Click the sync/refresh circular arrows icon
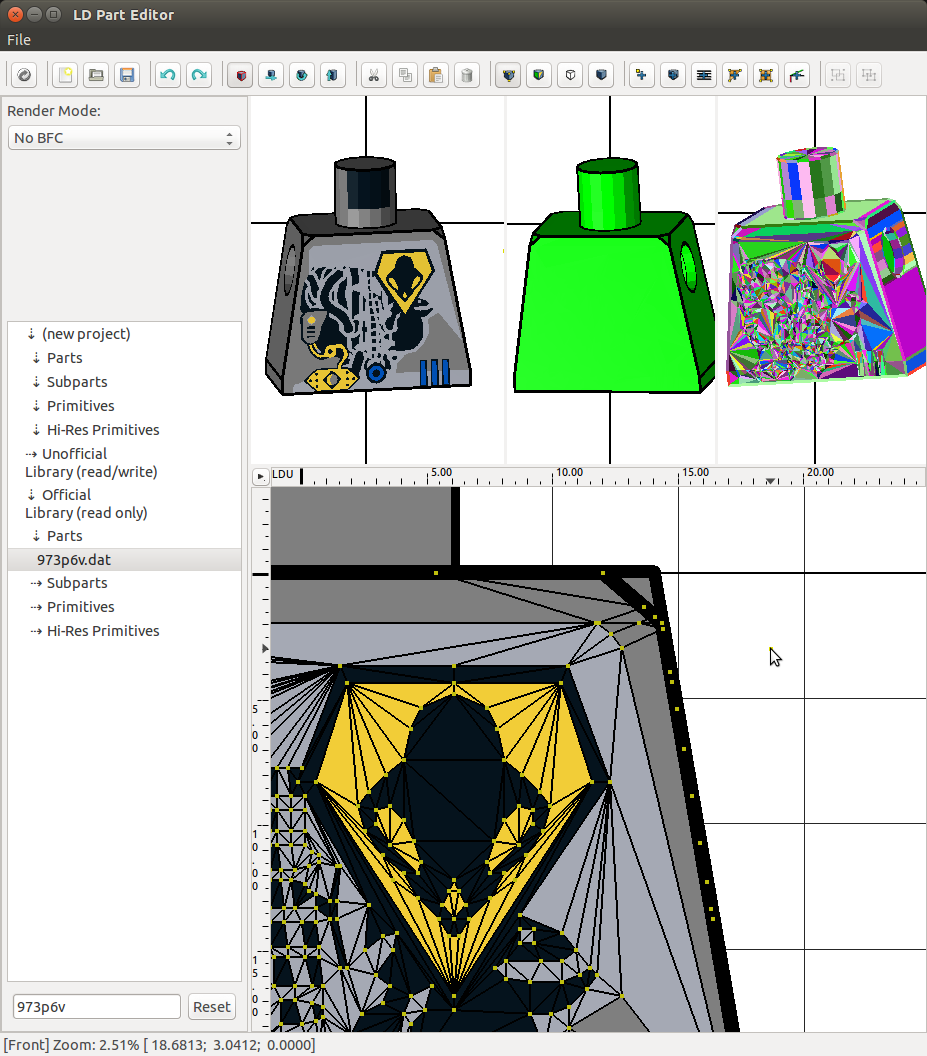 coord(24,75)
